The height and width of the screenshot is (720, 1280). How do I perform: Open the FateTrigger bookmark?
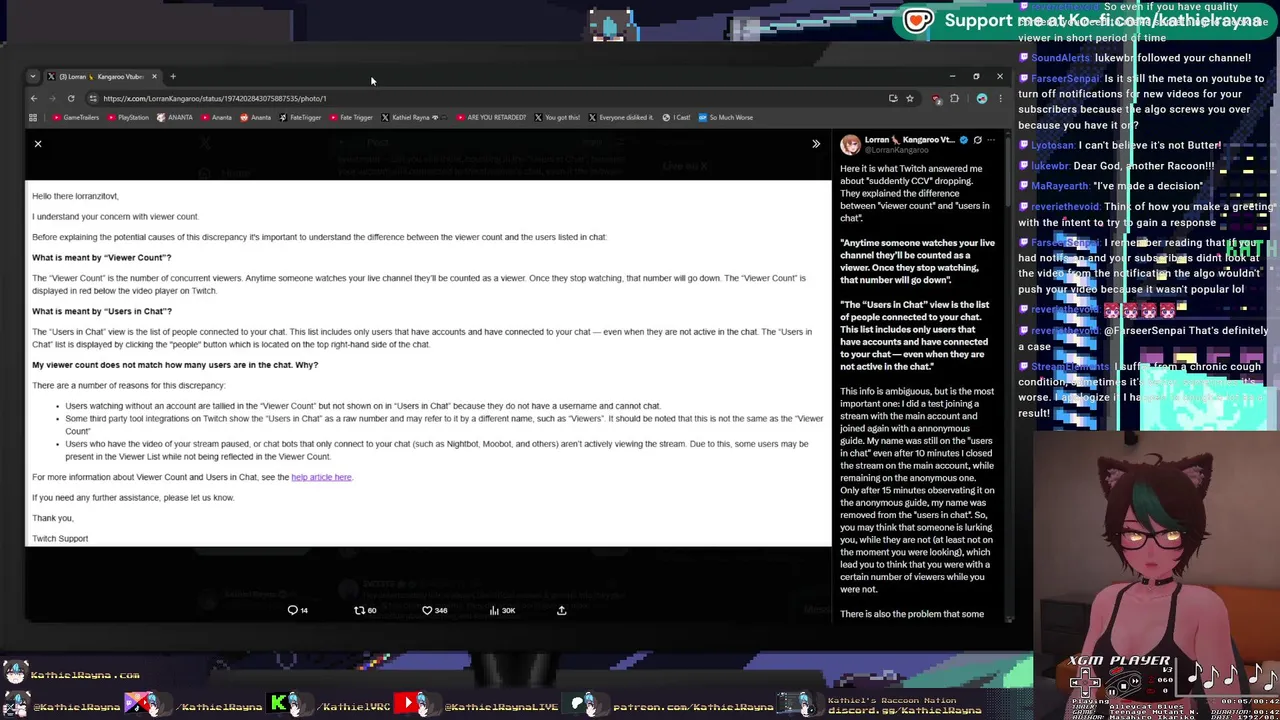(x=300, y=117)
